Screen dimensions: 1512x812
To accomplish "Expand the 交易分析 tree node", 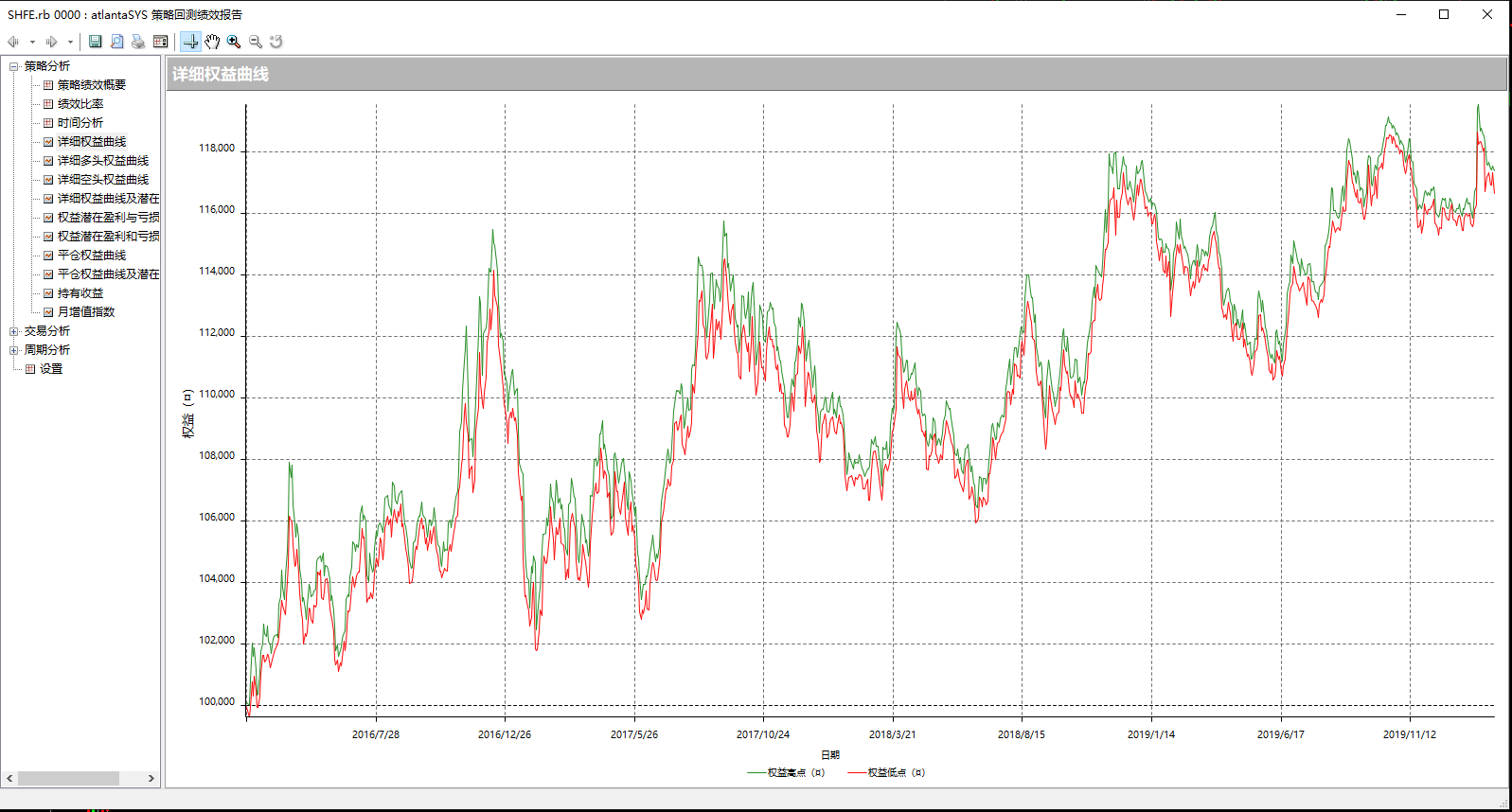I will pos(14,331).
